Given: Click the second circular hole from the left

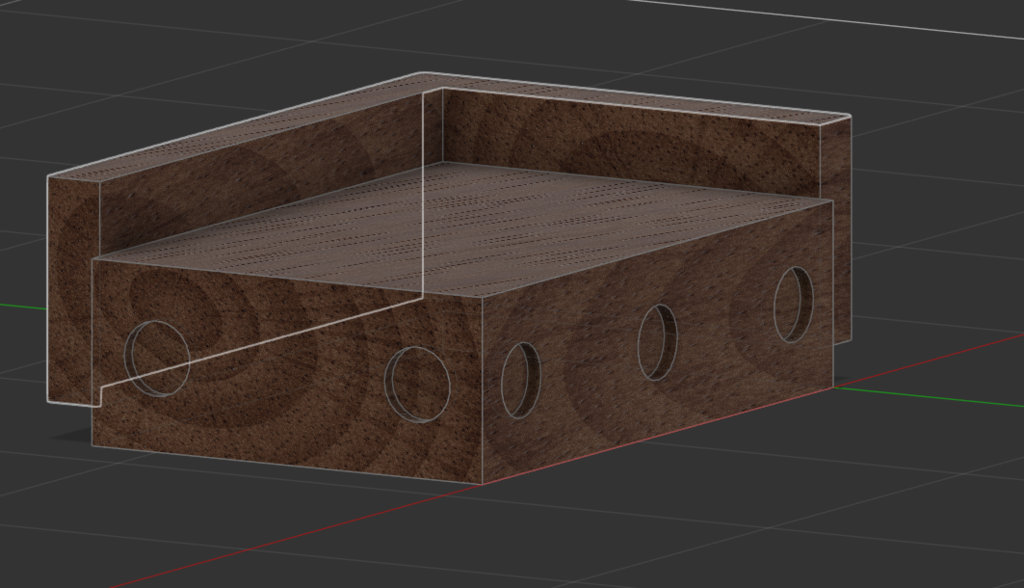Looking at the screenshot, I should (x=418, y=385).
